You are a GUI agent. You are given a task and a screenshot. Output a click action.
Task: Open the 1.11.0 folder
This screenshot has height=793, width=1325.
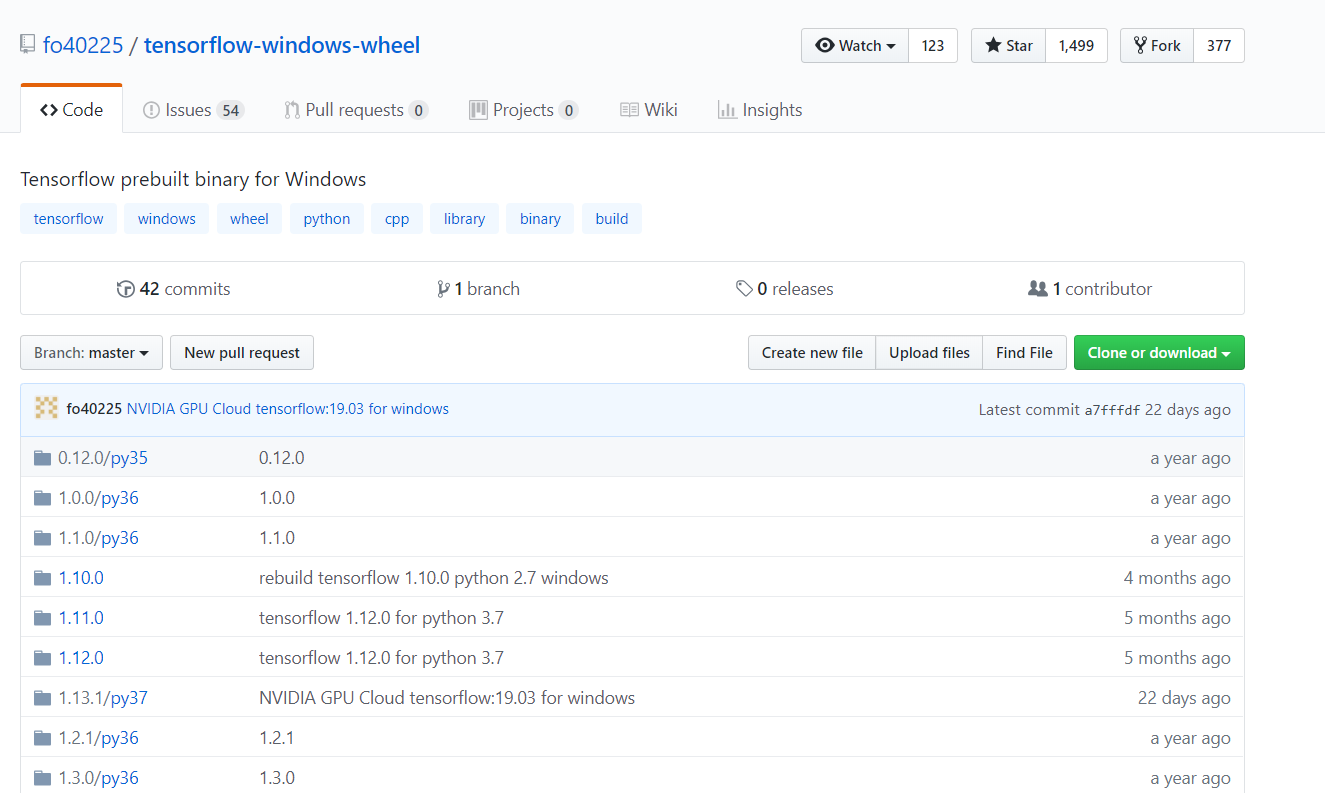[x=81, y=618]
